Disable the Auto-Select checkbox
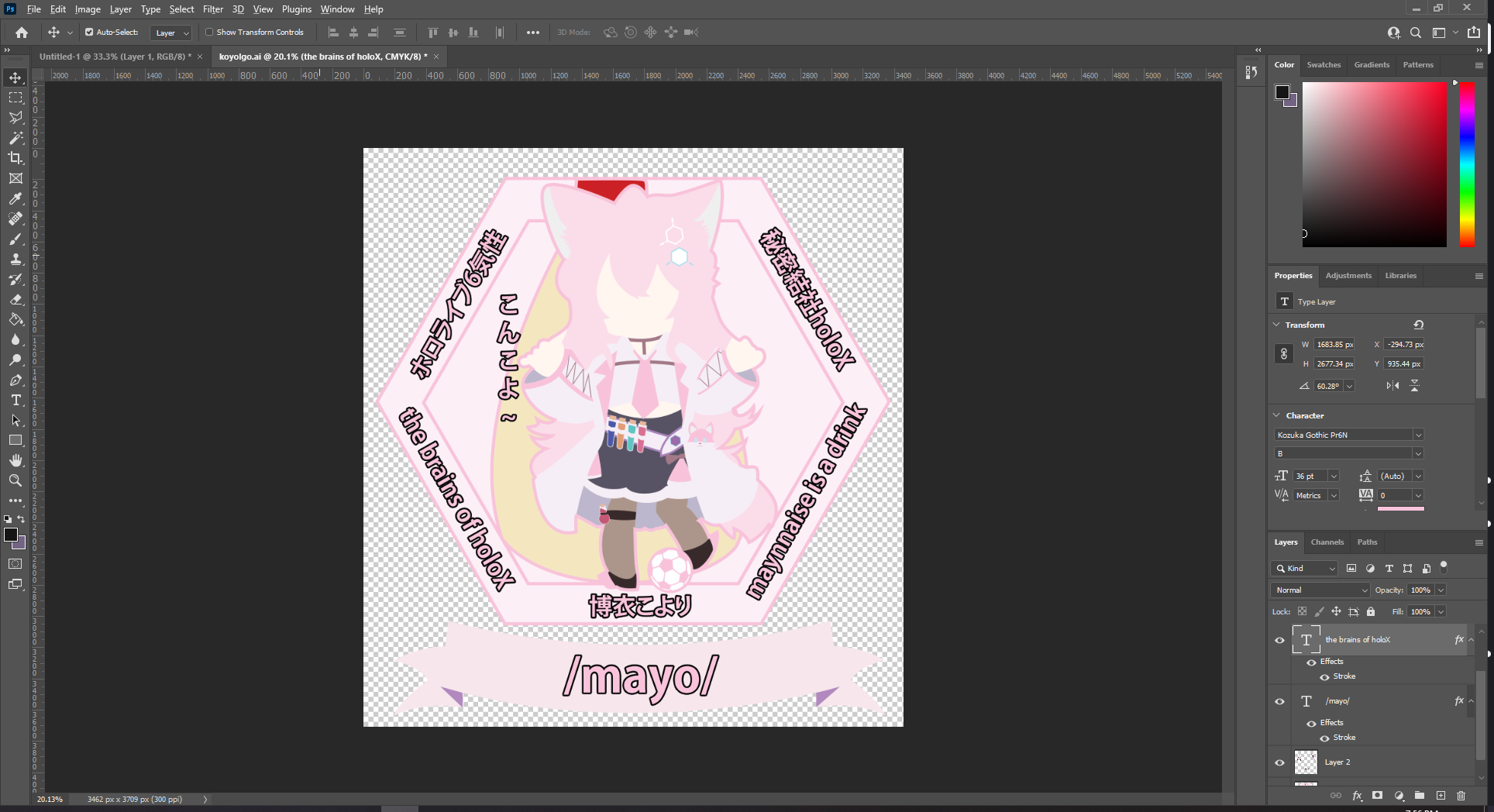Viewport: 1494px width, 812px height. [89, 33]
